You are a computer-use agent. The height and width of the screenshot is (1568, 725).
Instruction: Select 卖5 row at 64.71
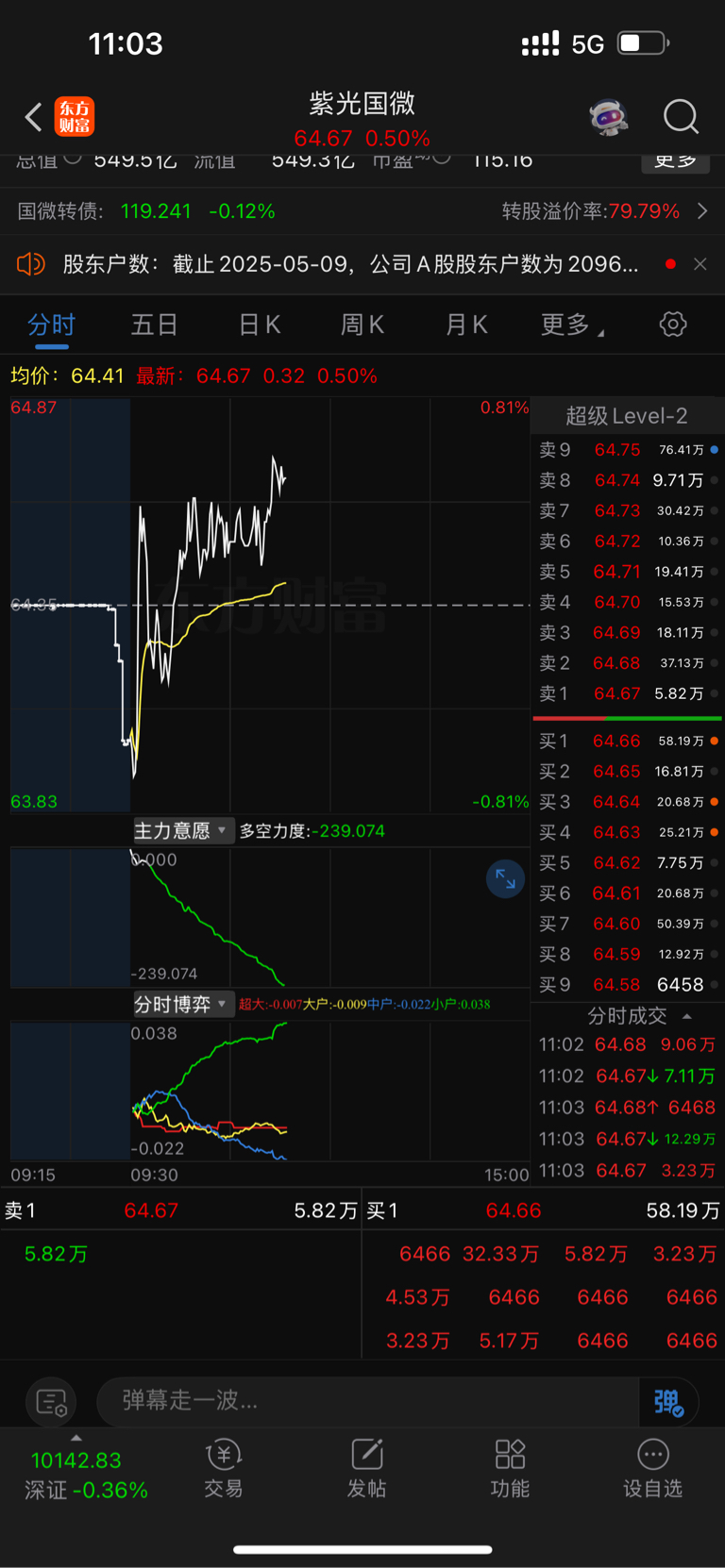pos(629,572)
